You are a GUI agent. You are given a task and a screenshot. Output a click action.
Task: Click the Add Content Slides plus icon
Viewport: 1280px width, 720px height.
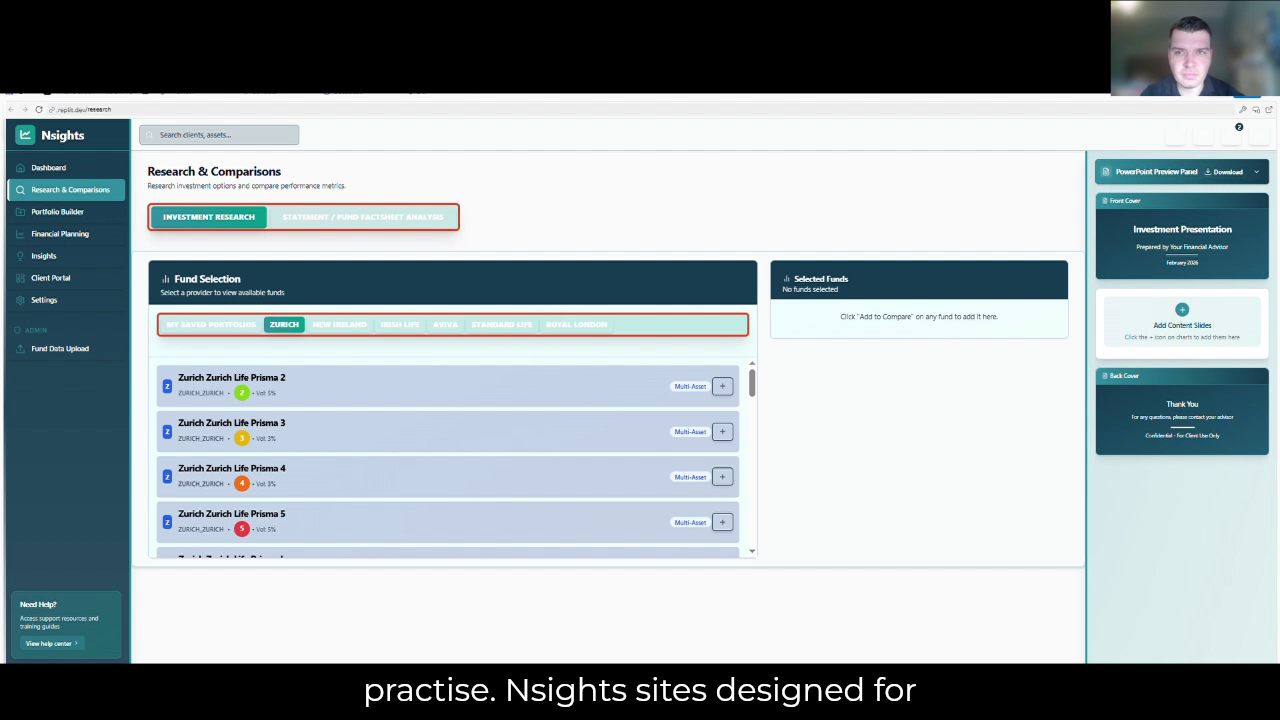(x=1182, y=310)
